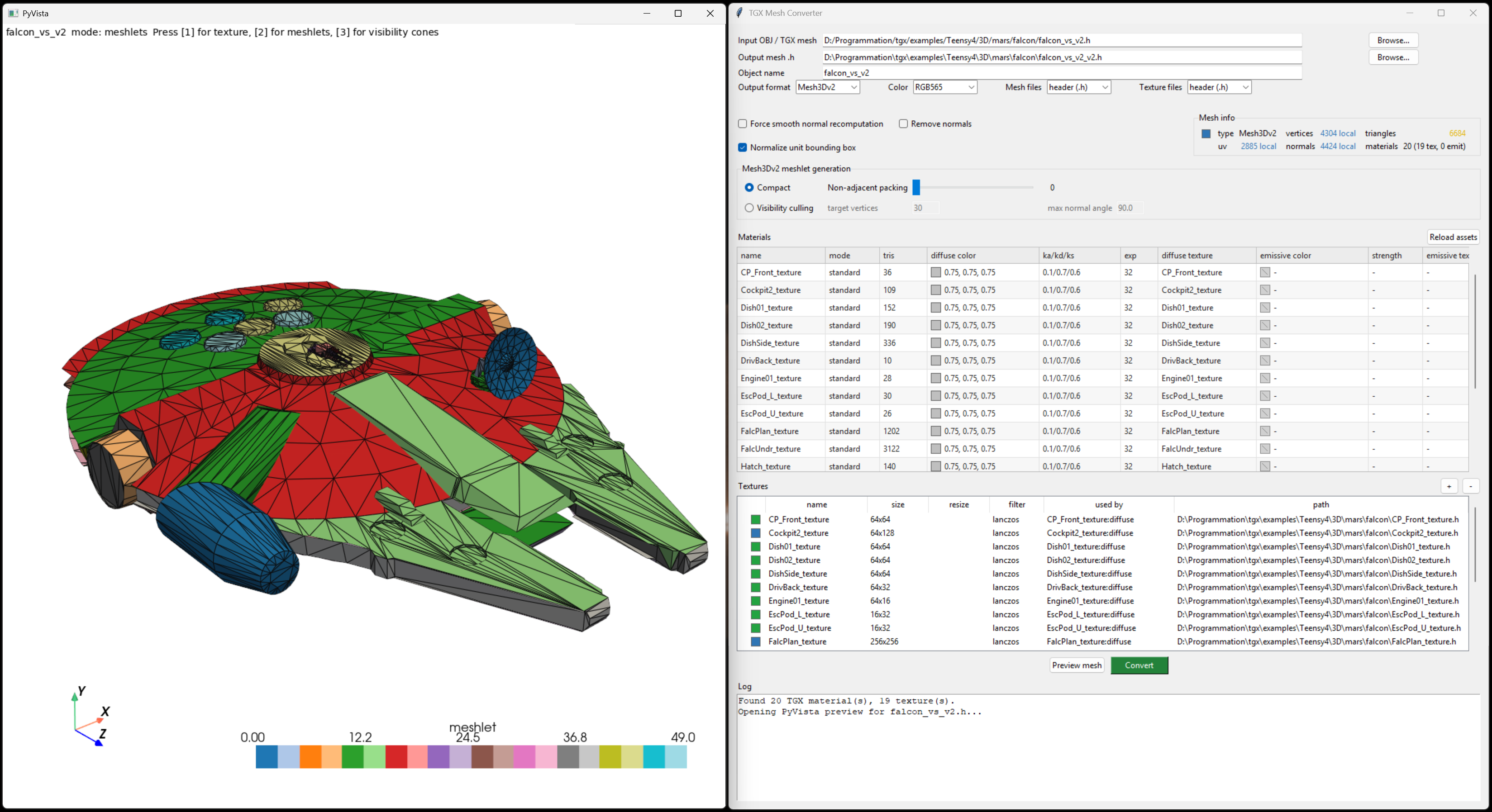Click the 'size' column header in Textures table
Screen dimensions: 1492x812
pyautogui.click(x=898, y=504)
